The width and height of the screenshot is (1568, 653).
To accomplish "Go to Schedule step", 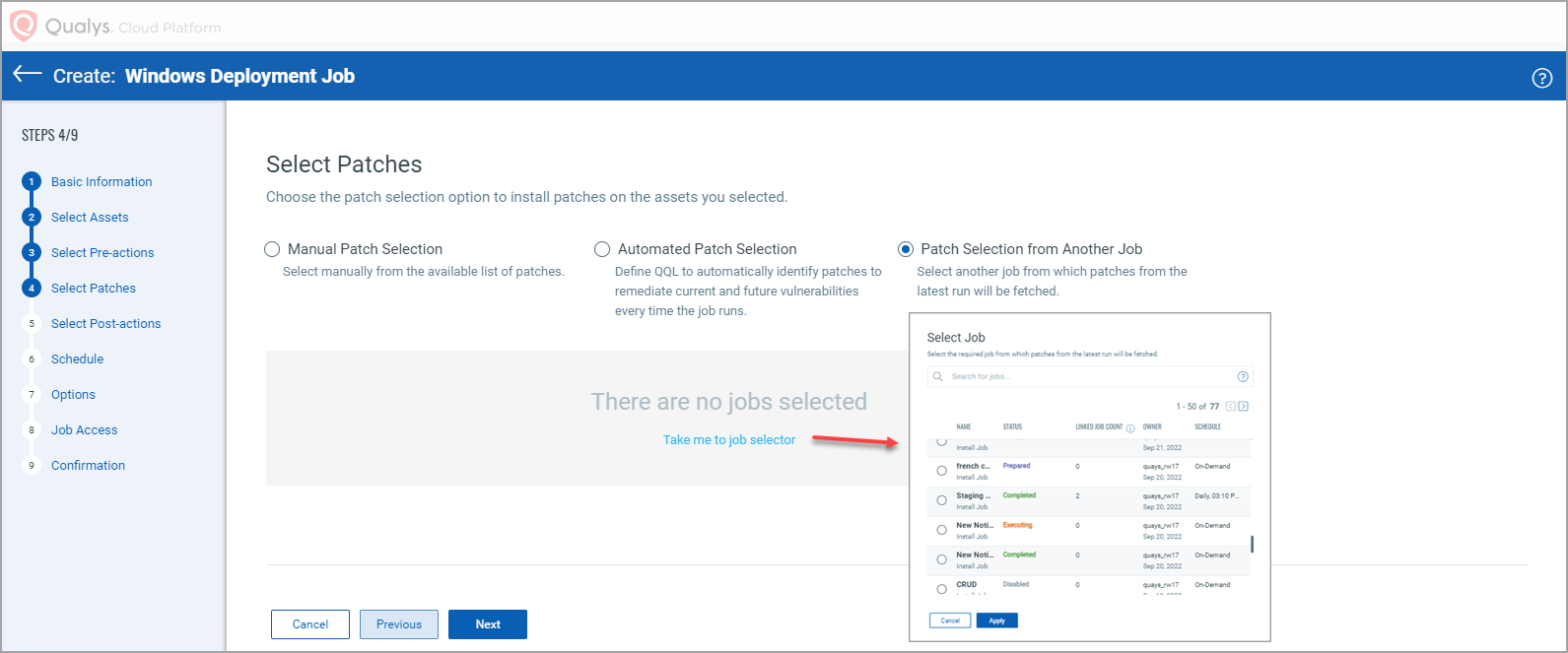I will (77, 359).
